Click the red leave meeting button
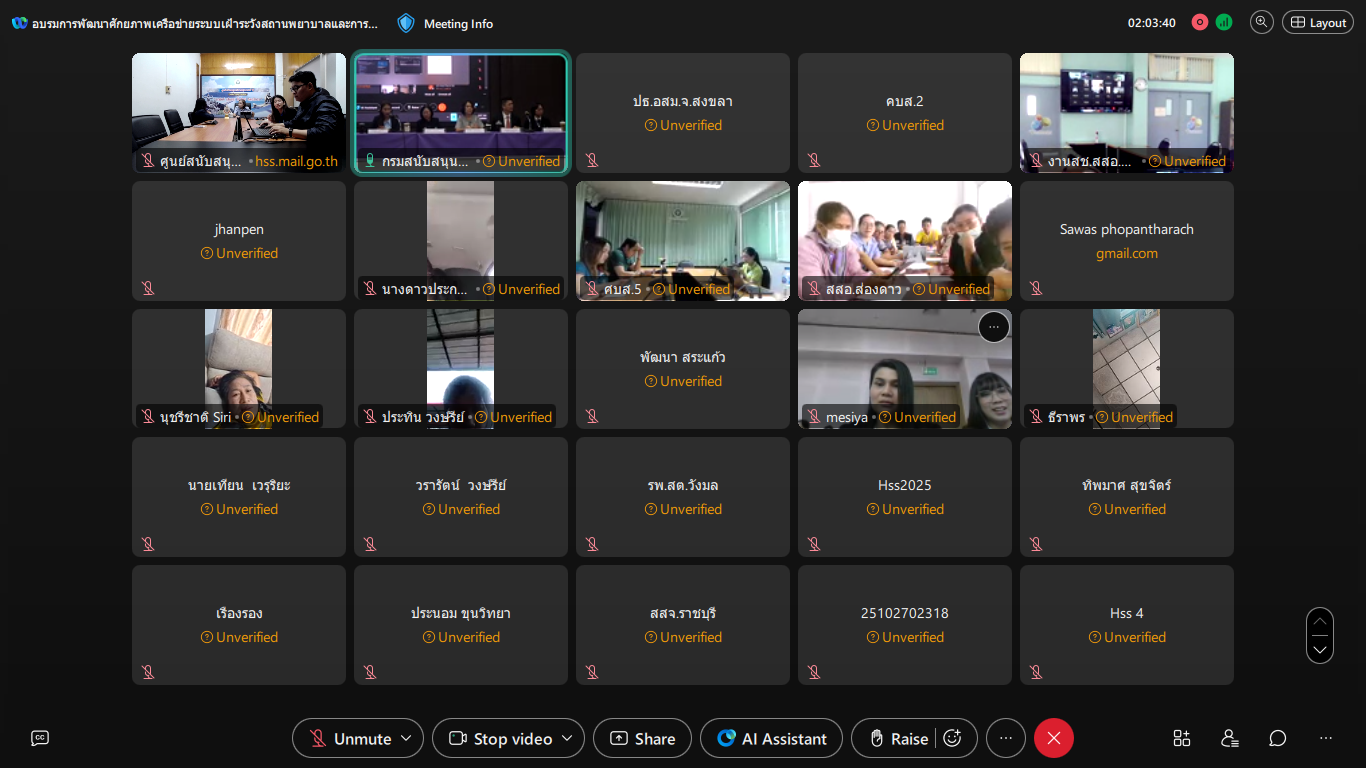 (x=1053, y=738)
